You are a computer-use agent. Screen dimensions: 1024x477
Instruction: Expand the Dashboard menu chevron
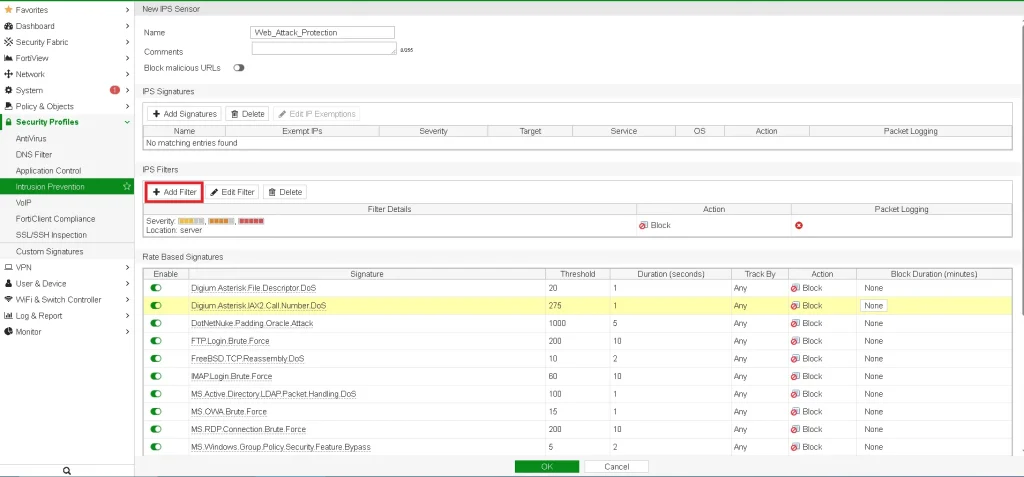[127, 26]
